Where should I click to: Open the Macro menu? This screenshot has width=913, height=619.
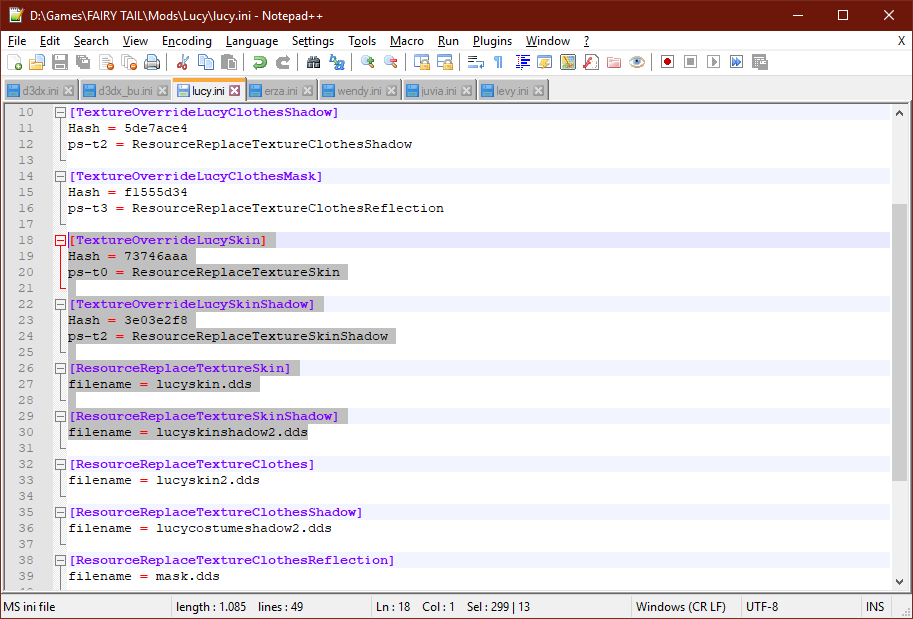(x=406, y=41)
